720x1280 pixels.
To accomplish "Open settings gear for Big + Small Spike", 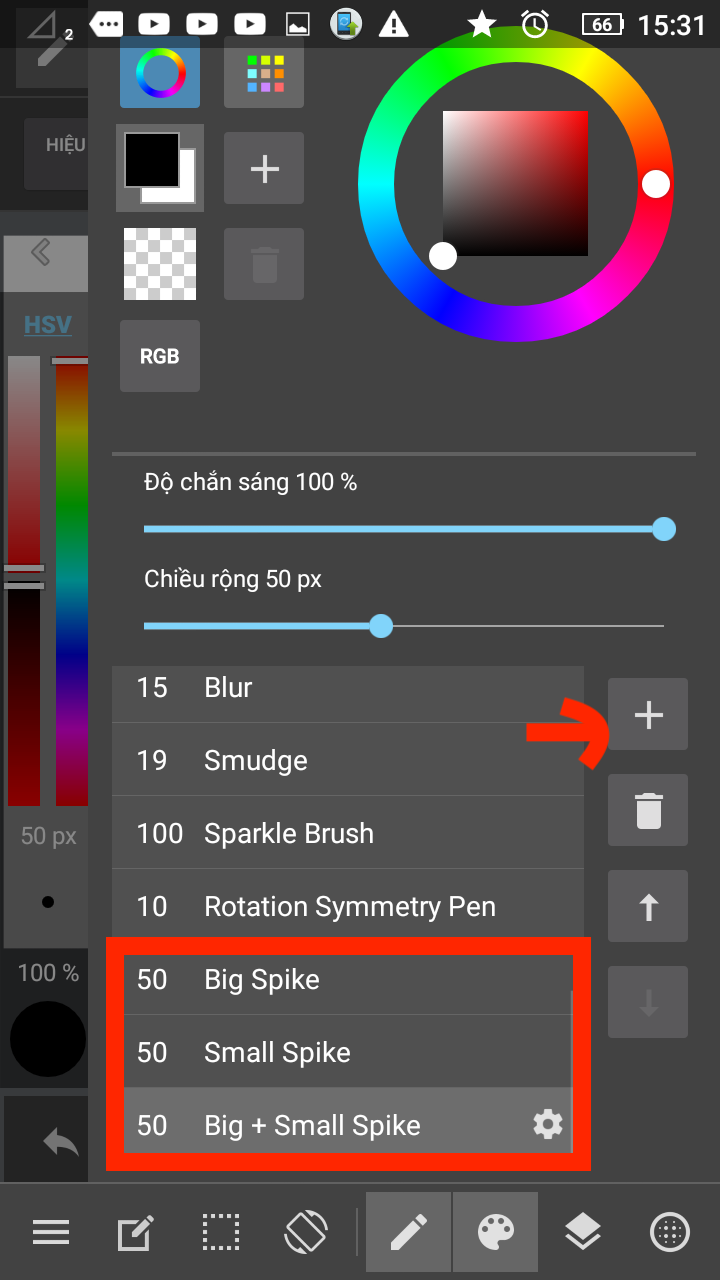I will (x=547, y=1125).
